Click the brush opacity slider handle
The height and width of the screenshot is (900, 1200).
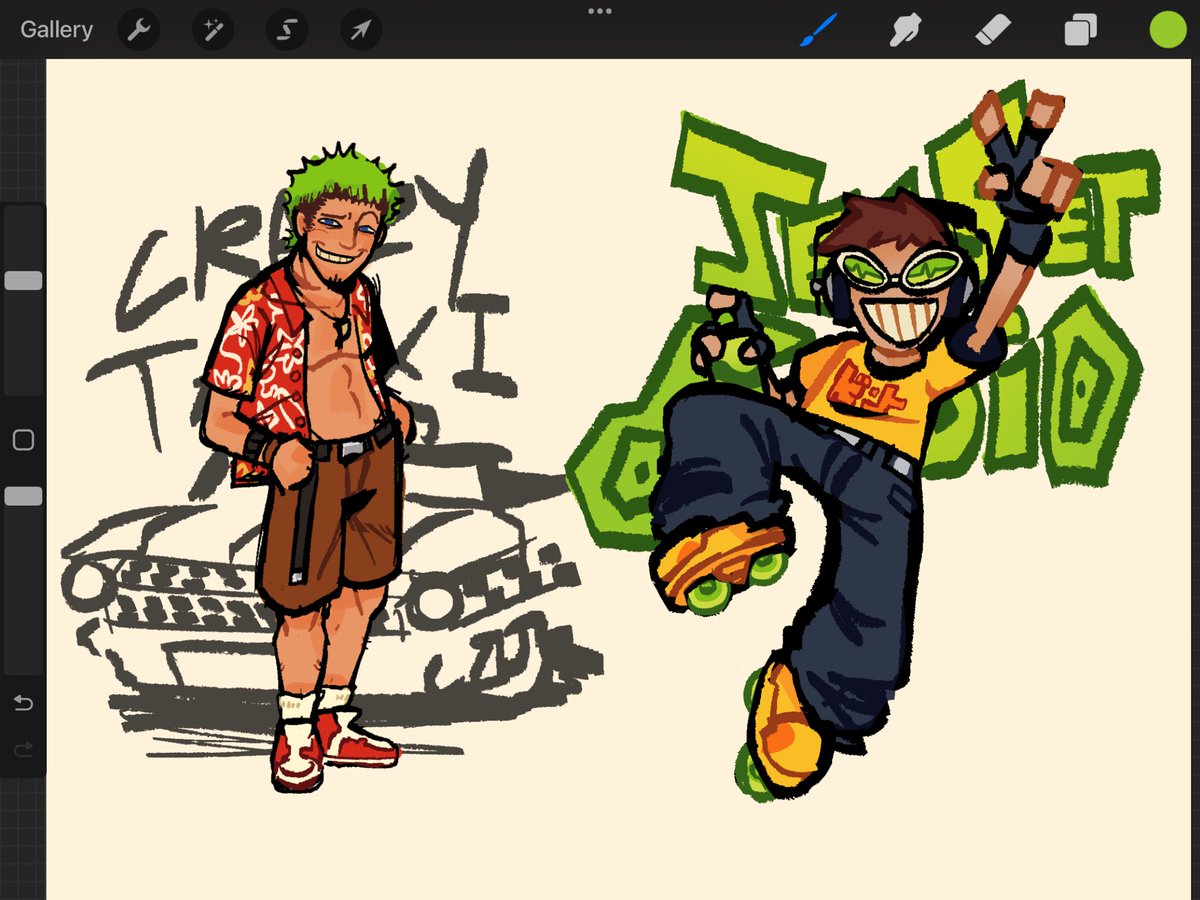23,496
